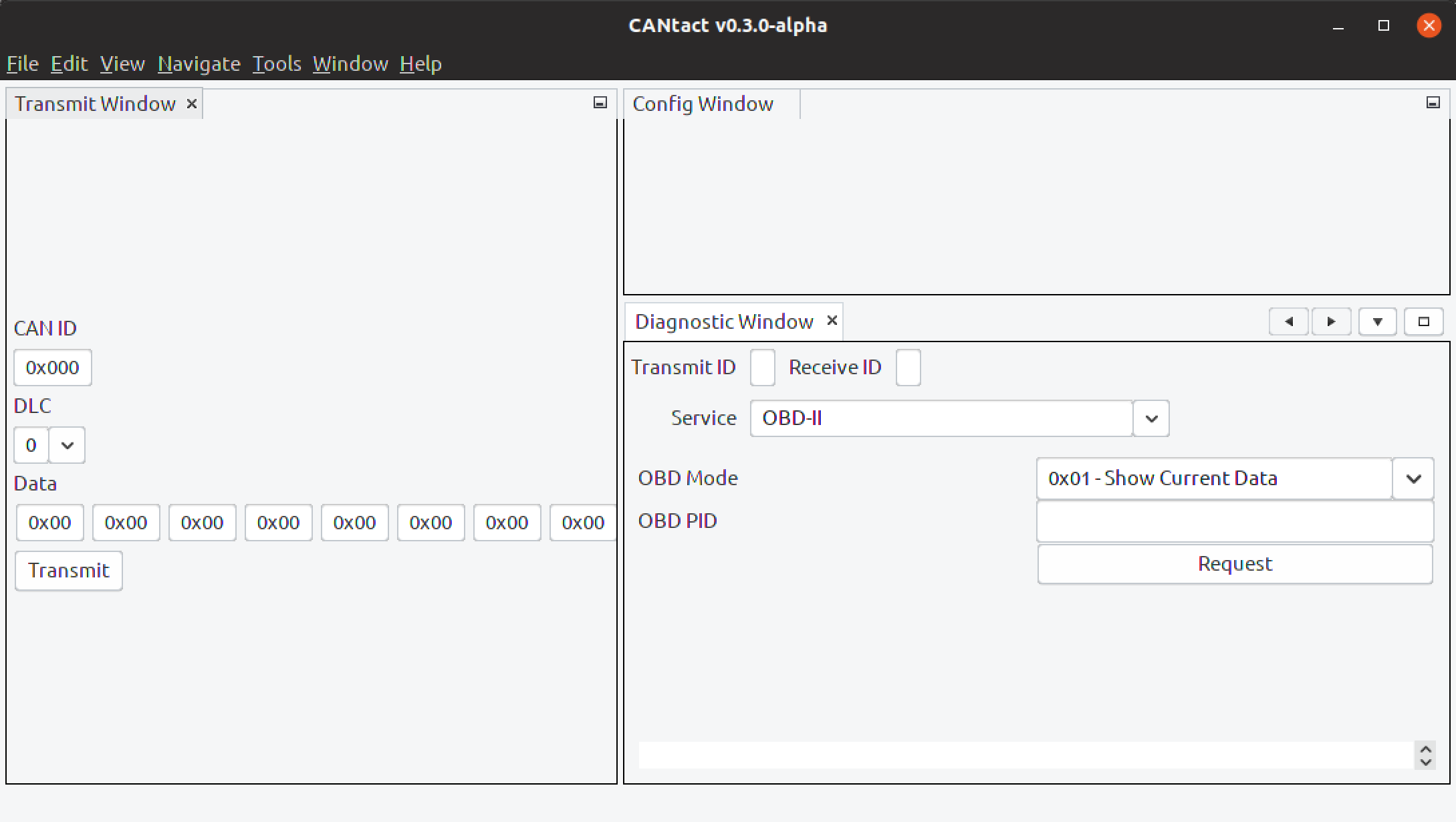Click output area scroll down arrow
Screen dimensions: 1456x822
[x=1425, y=762]
